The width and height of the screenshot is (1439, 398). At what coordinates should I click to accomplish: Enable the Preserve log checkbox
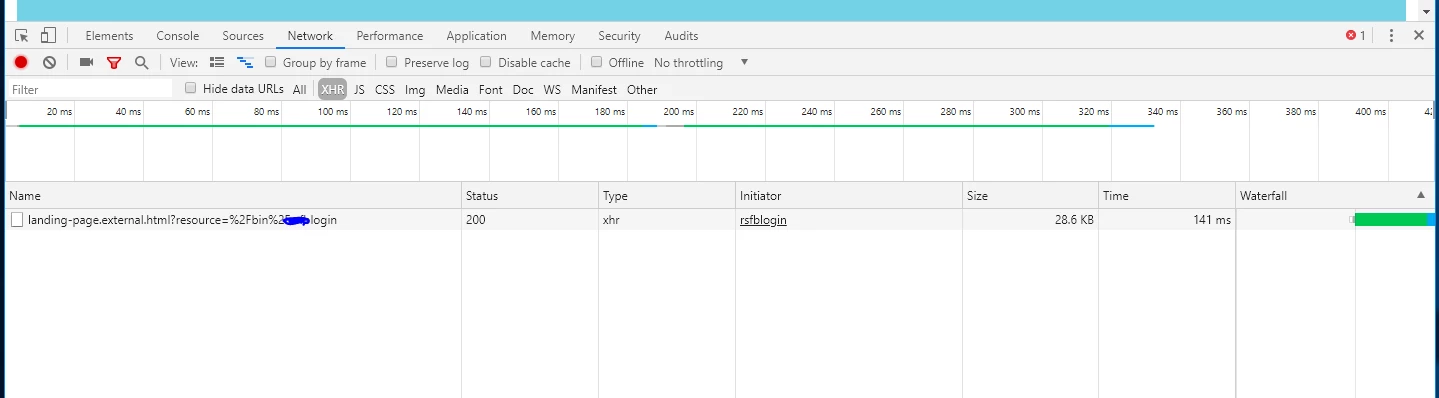pos(392,62)
